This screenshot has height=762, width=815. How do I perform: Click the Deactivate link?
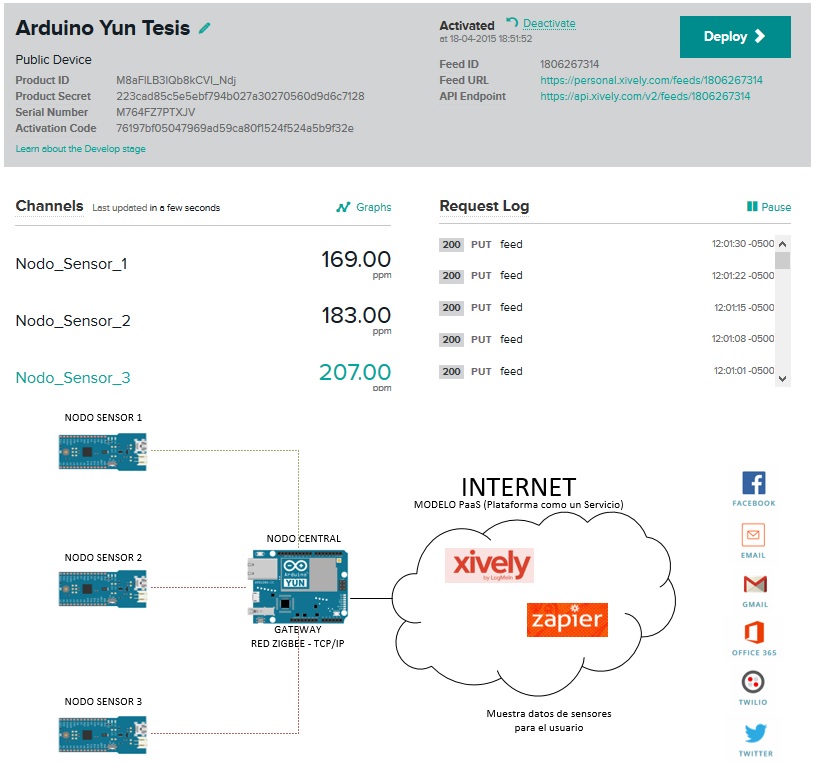coord(549,23)
